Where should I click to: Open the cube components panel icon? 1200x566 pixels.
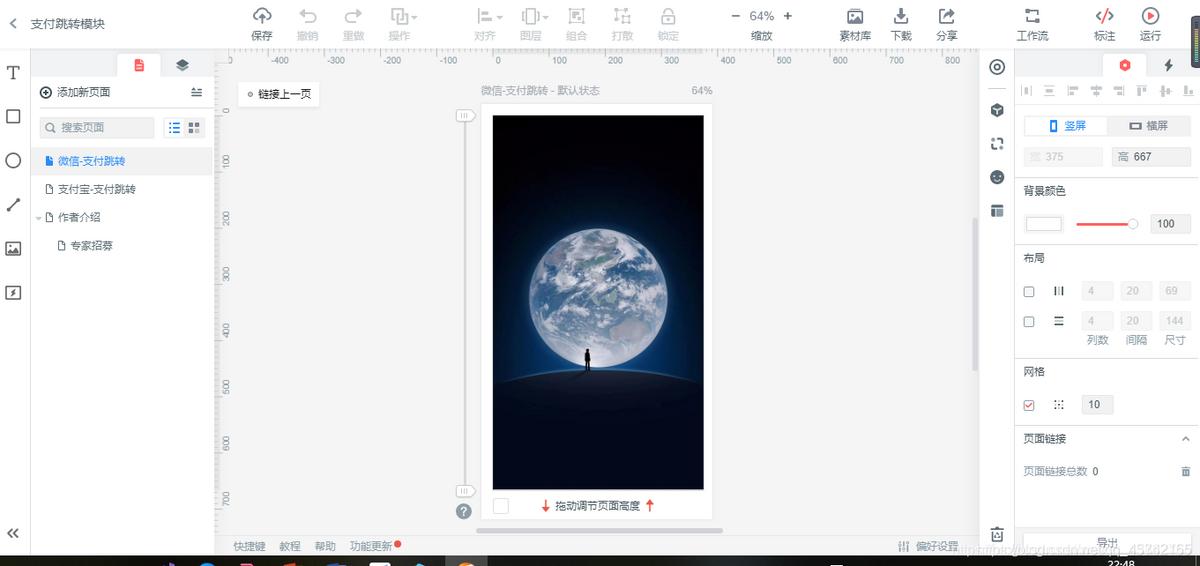tap(997, 110)
